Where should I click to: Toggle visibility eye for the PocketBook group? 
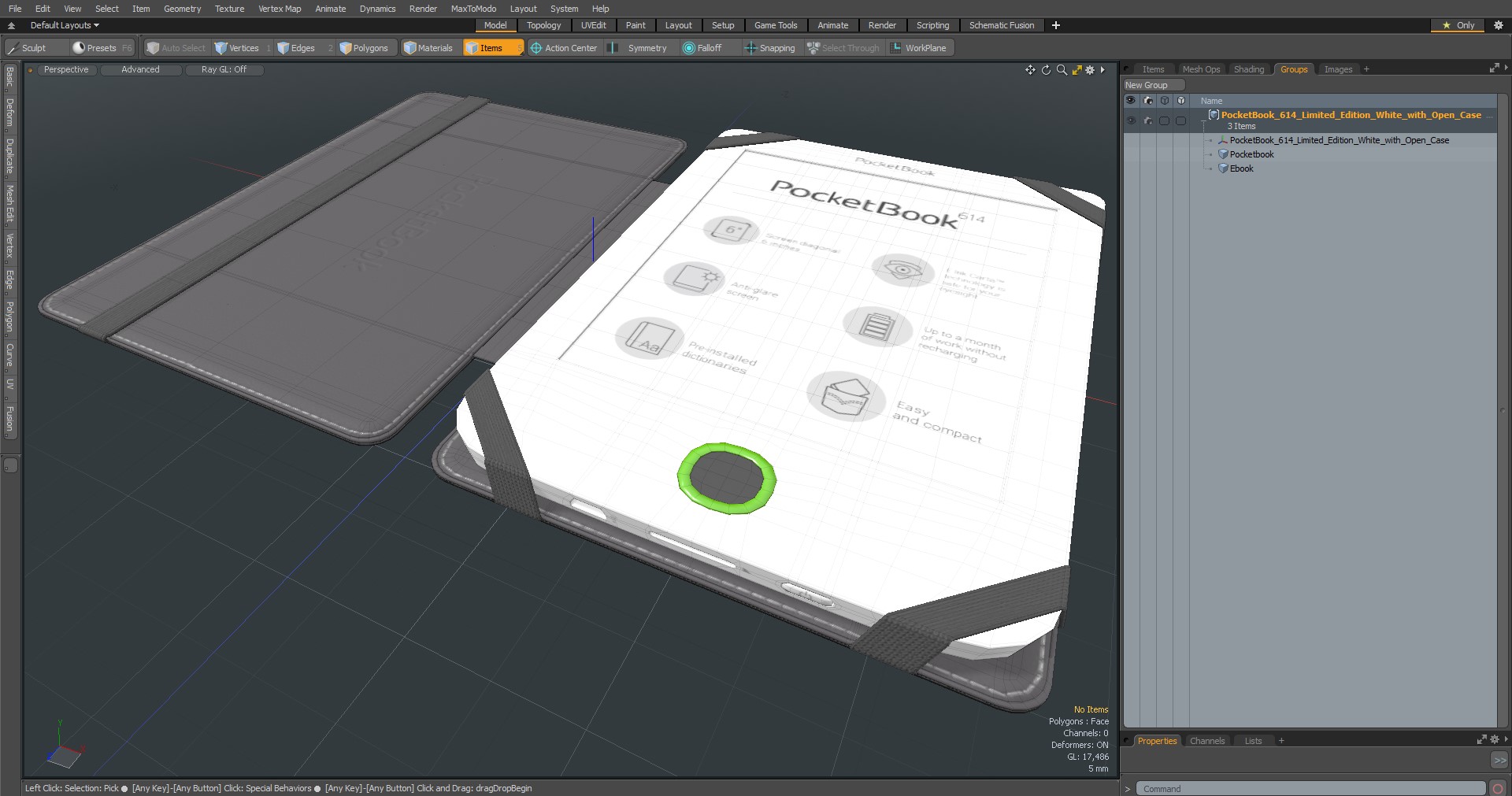(x=1131, y=120)
